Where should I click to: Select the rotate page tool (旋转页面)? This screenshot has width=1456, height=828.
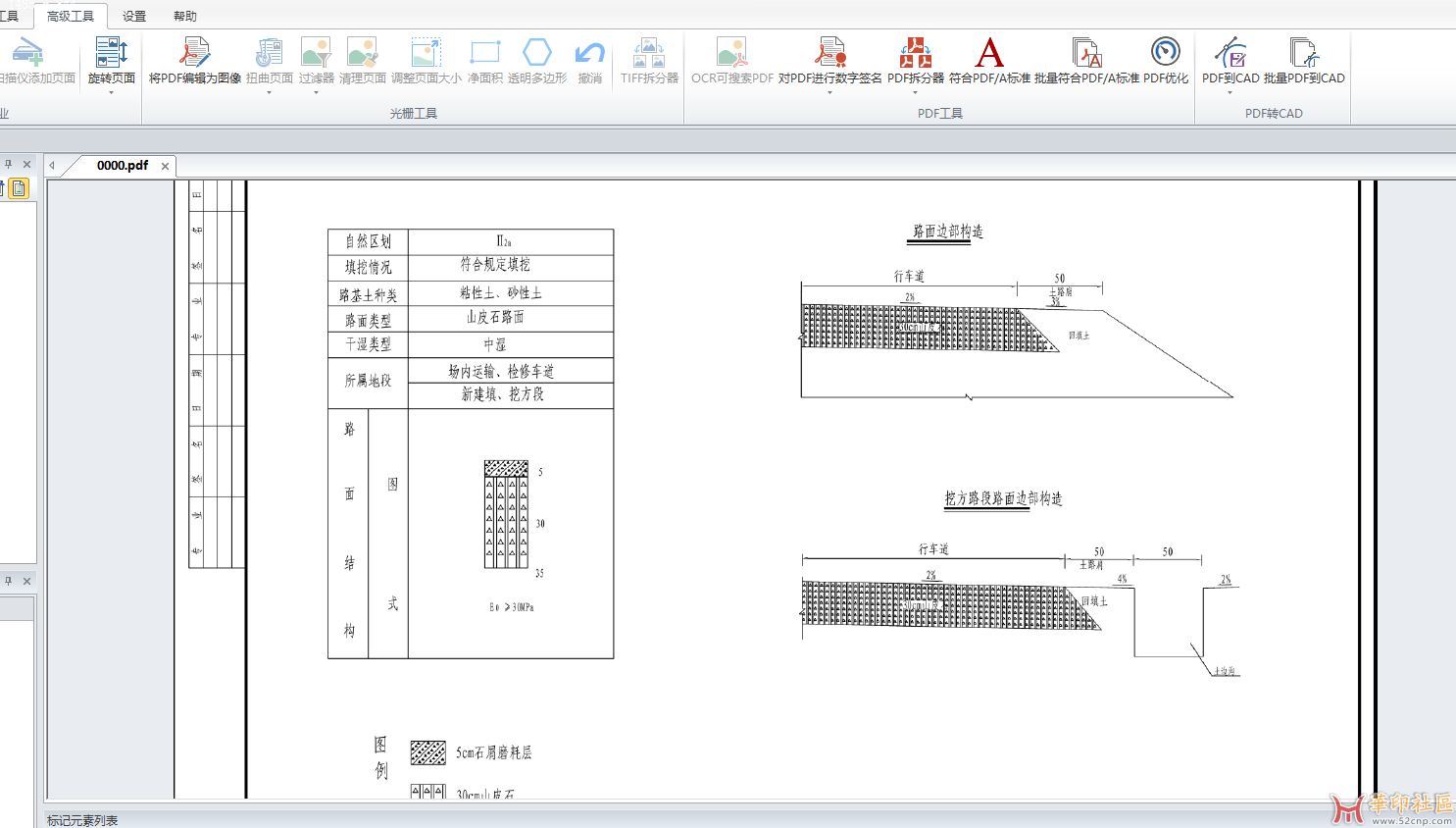click(112, 60)
